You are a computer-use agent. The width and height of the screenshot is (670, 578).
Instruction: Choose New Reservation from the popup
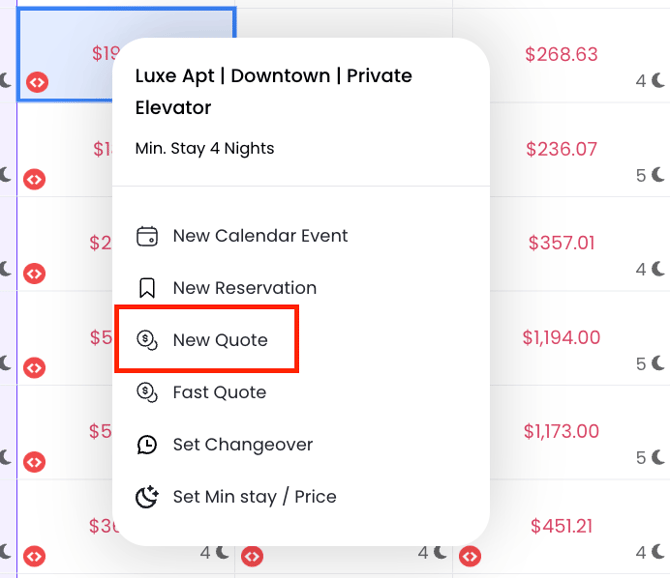244,288
